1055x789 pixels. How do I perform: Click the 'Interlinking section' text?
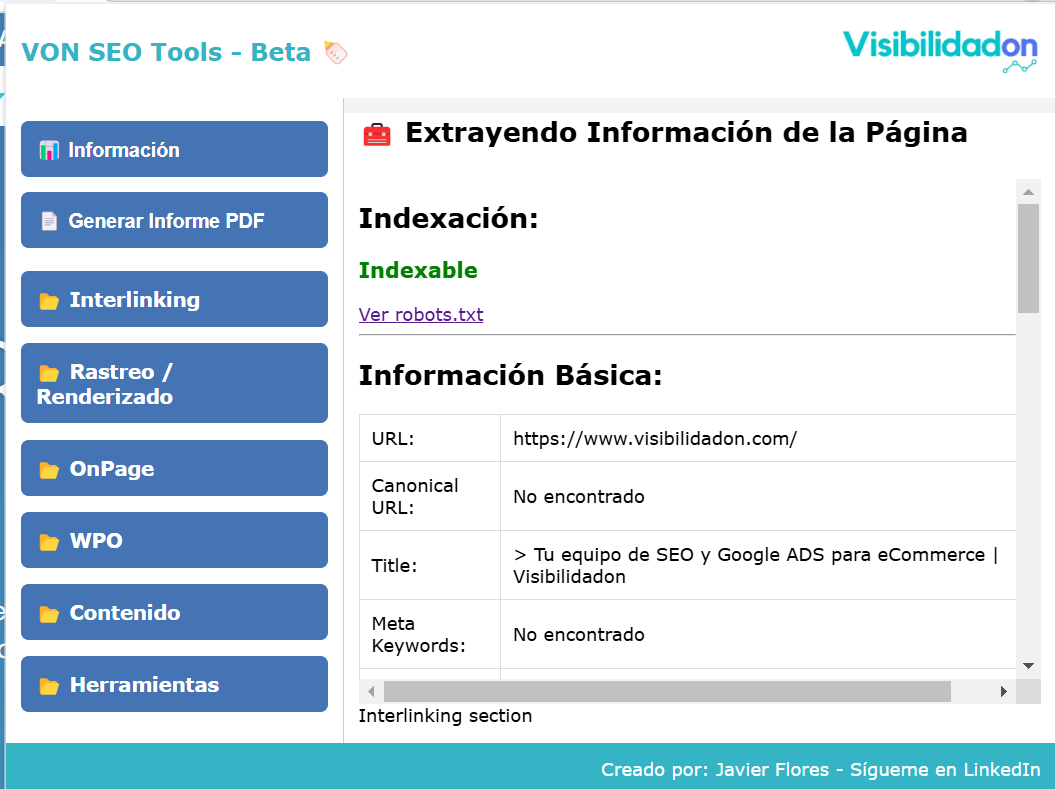pos(445,715)
